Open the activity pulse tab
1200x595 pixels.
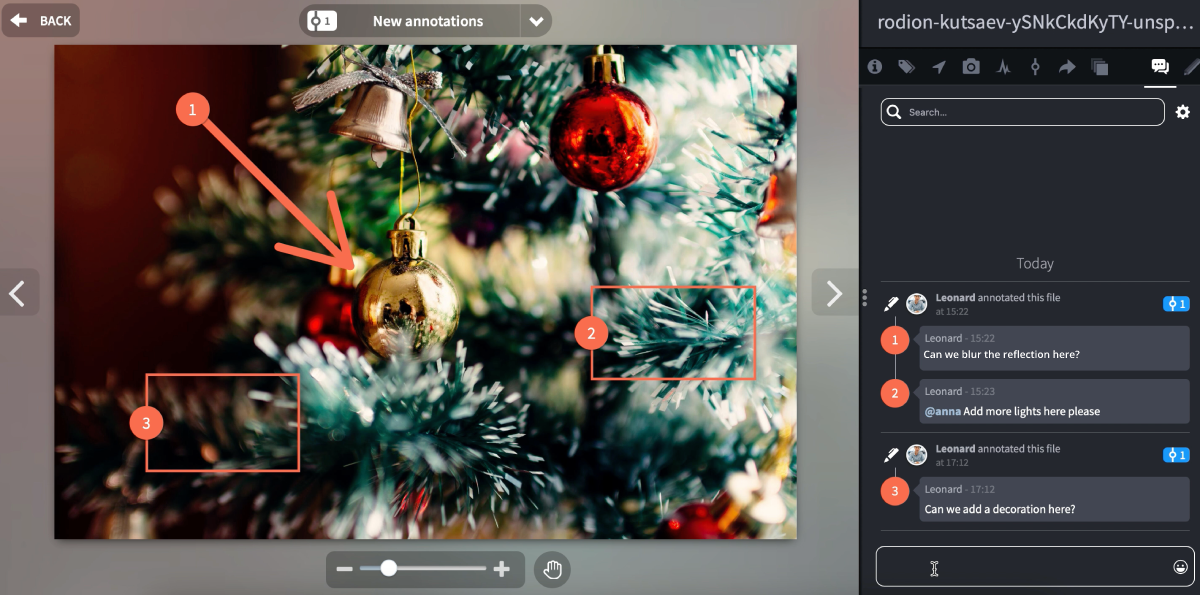(1003, 67)
